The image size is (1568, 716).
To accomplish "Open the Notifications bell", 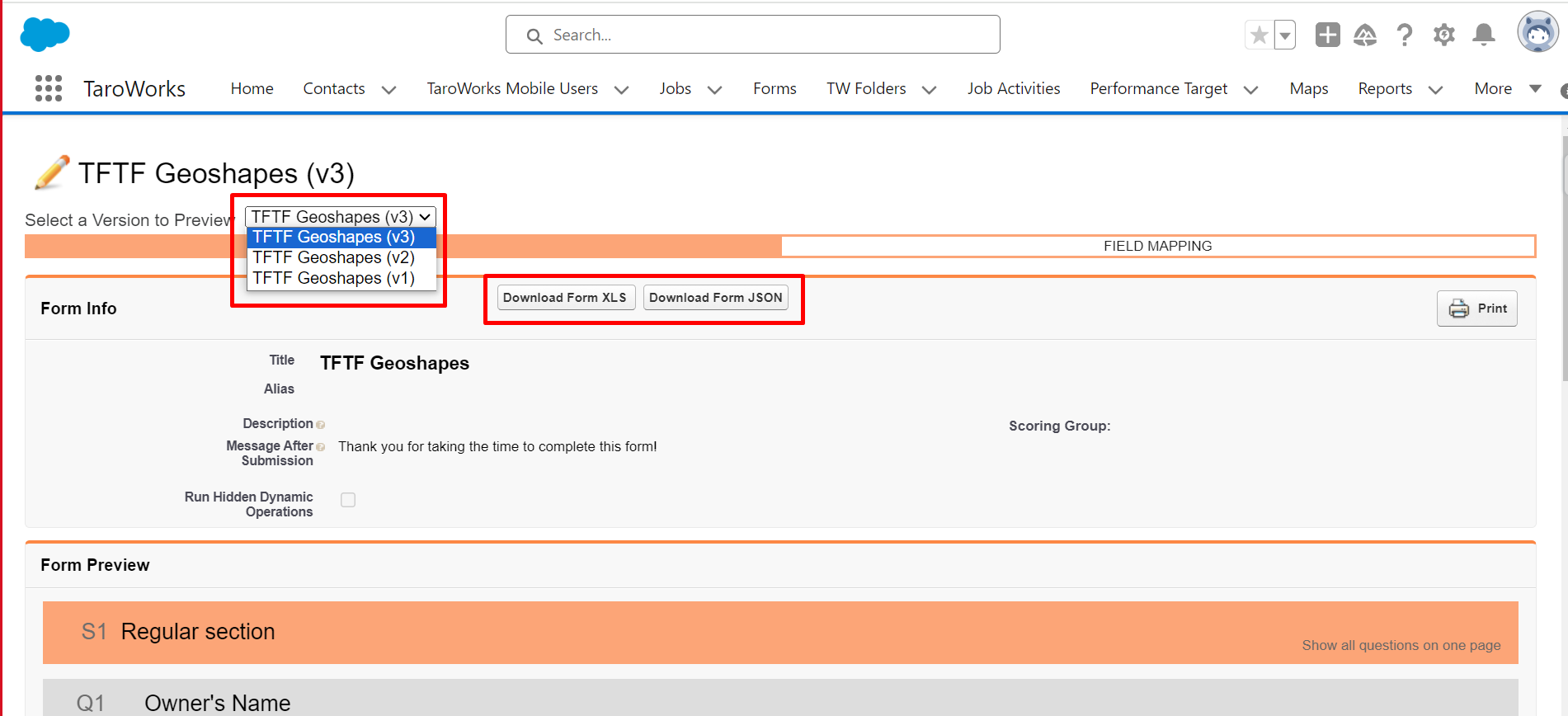I will pos(1483,35).
